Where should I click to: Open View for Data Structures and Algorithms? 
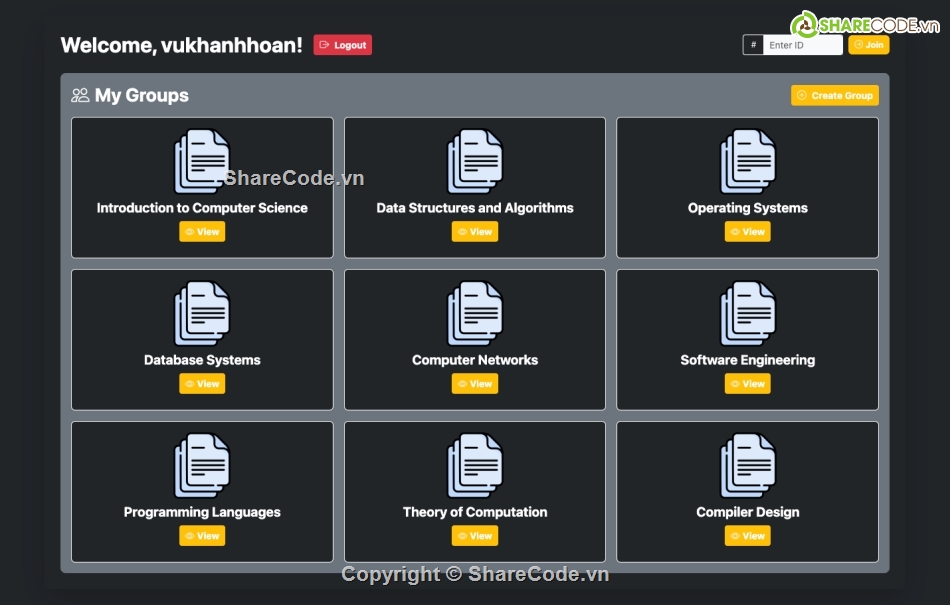475,232
